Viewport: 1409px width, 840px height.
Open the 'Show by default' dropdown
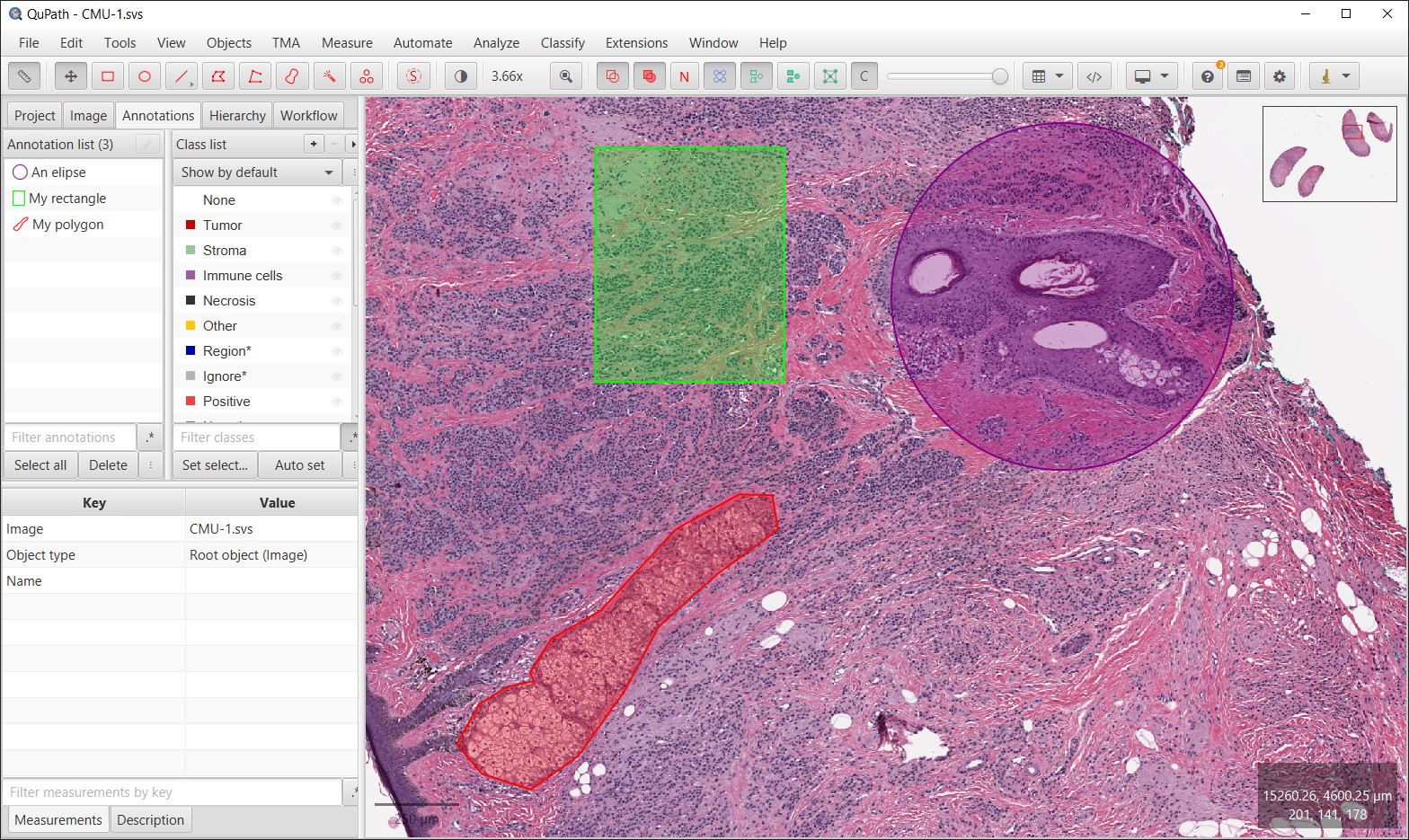[x=257, y=172]
